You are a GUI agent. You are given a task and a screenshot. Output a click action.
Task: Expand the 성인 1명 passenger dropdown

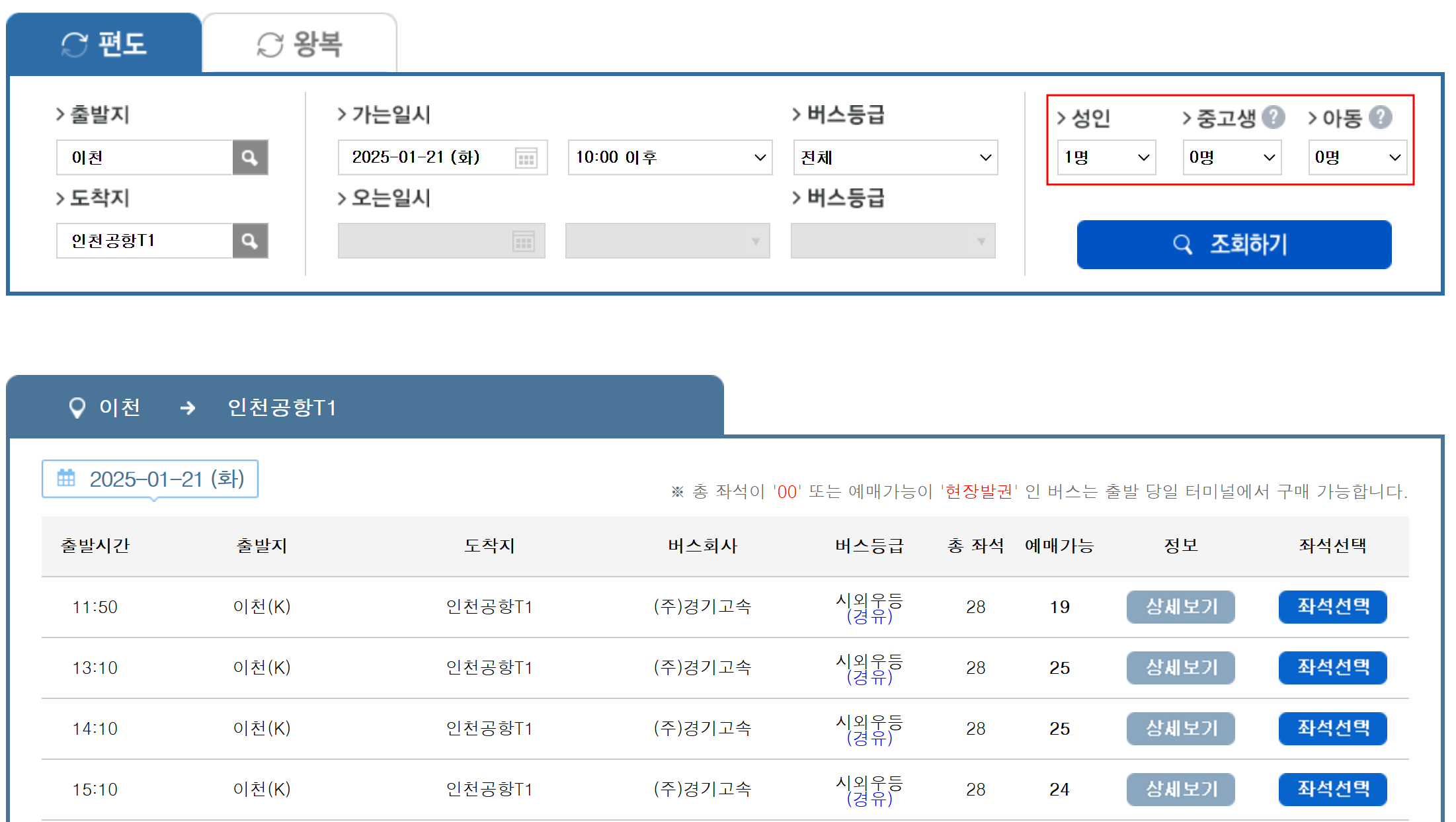tap(1106, 157)
